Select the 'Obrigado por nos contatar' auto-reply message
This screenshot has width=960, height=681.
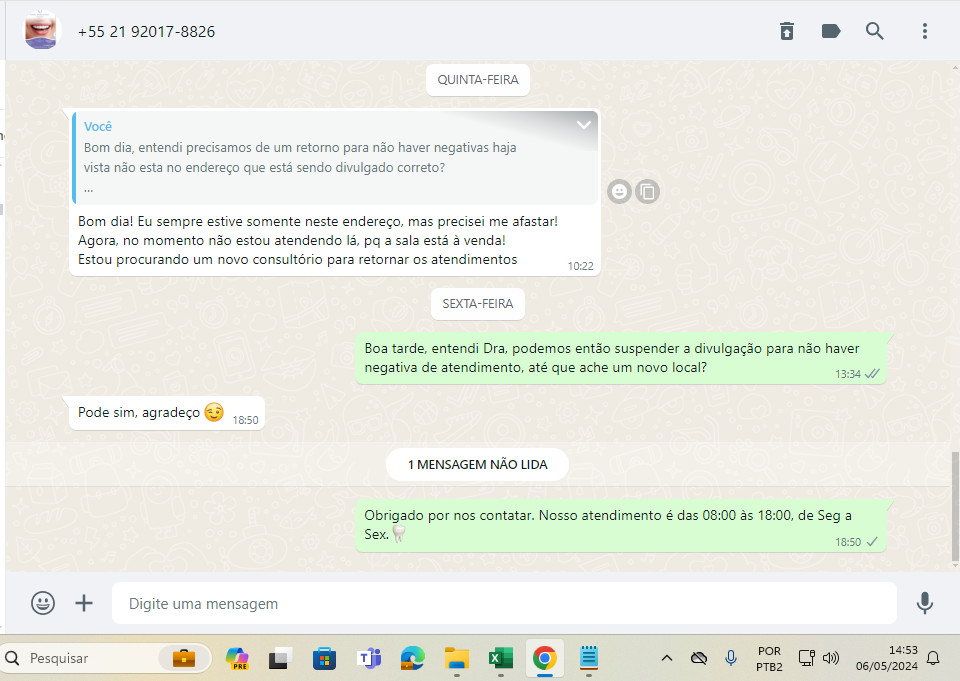[x=621, y=525]
